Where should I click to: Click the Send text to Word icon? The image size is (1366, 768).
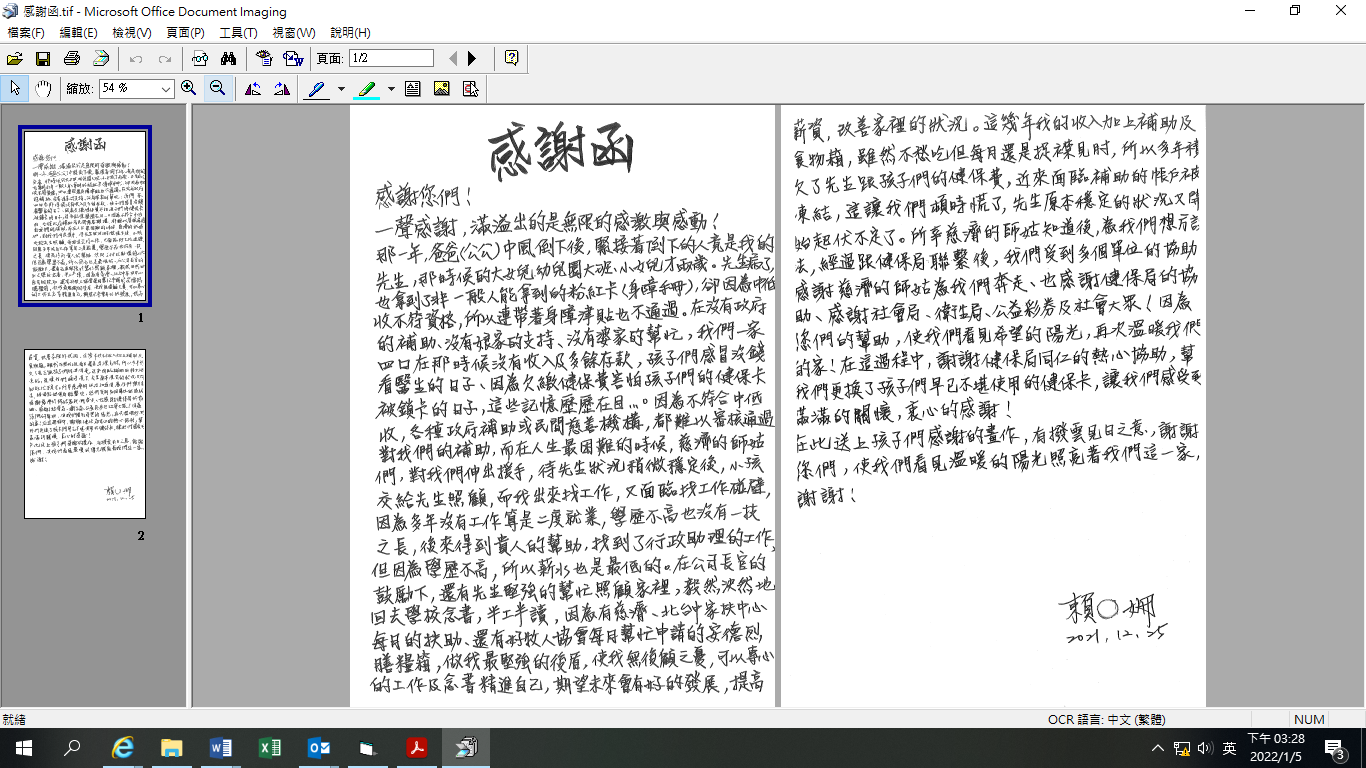pyautogui.click(x=293, y=59)
